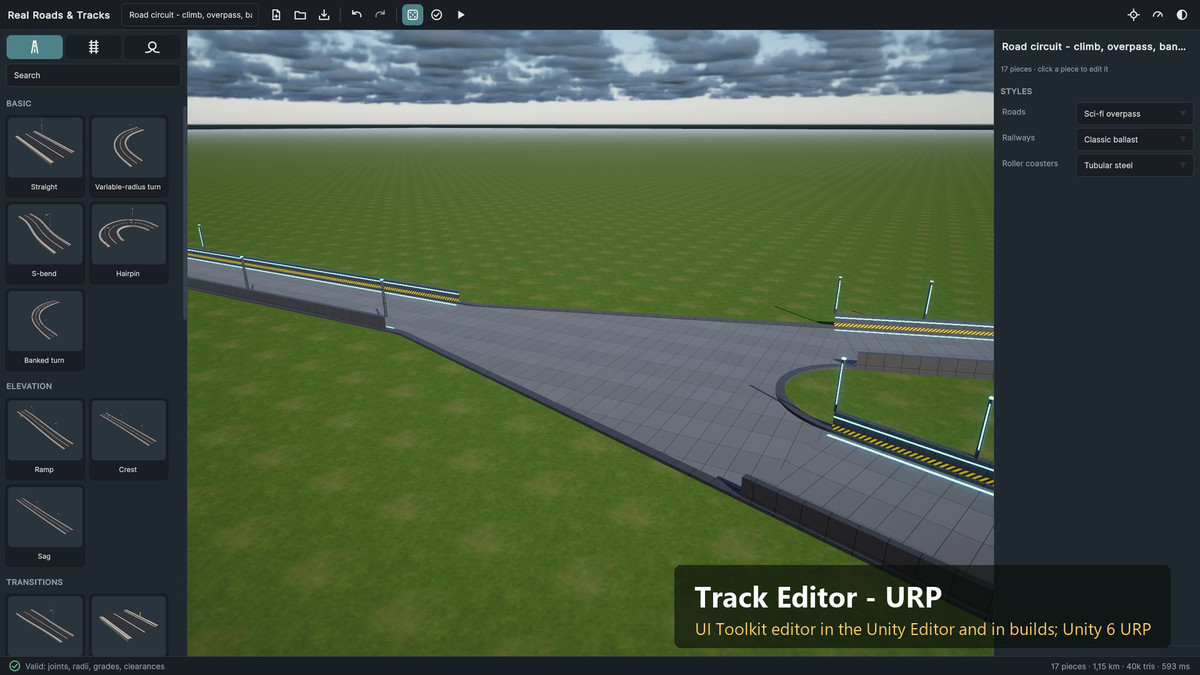Select the Straight road piece
Image resolution: width=1200 pixels, height=675 pixels.
click(45, 156)
